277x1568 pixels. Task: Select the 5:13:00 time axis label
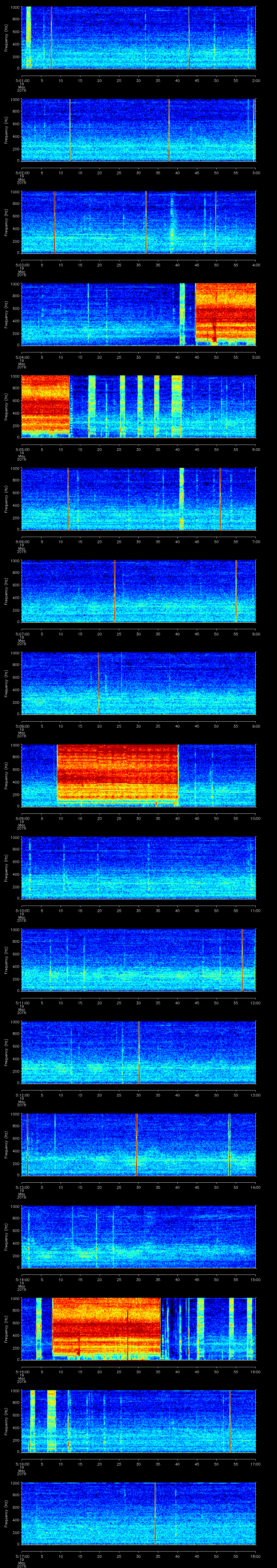(x=22, y=1187)
